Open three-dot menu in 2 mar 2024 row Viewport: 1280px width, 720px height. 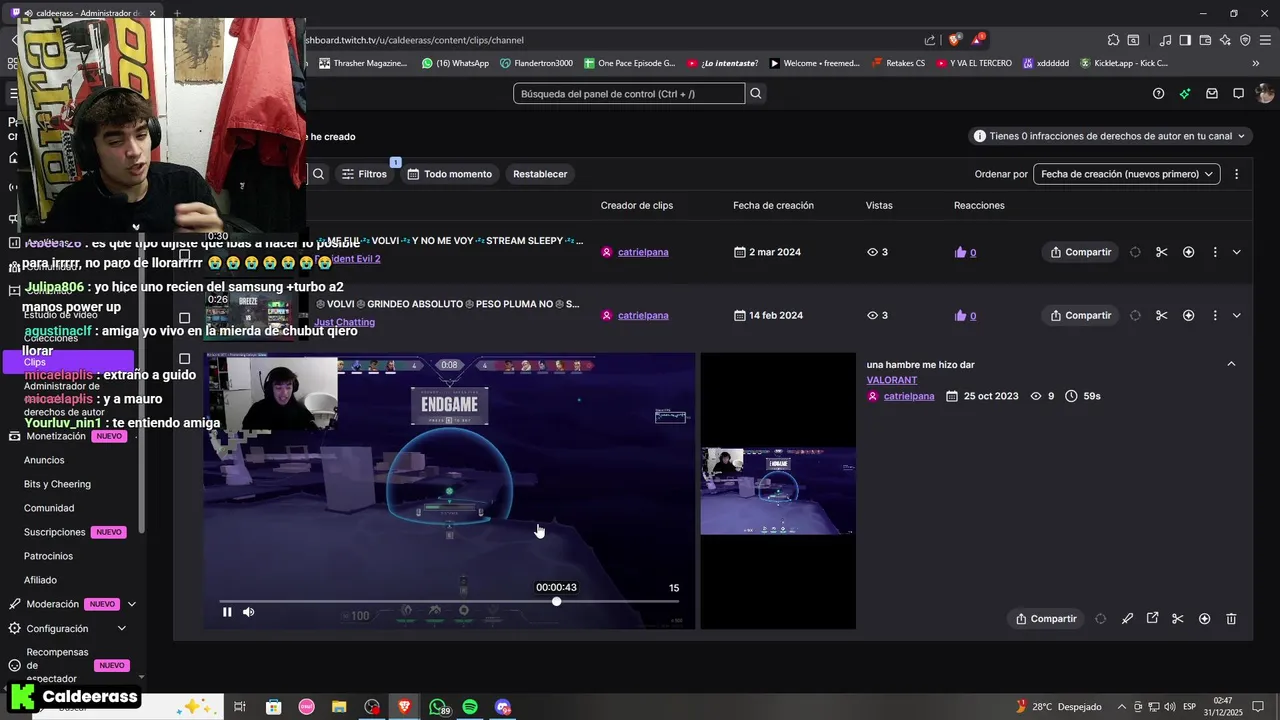click(1215, 252)
